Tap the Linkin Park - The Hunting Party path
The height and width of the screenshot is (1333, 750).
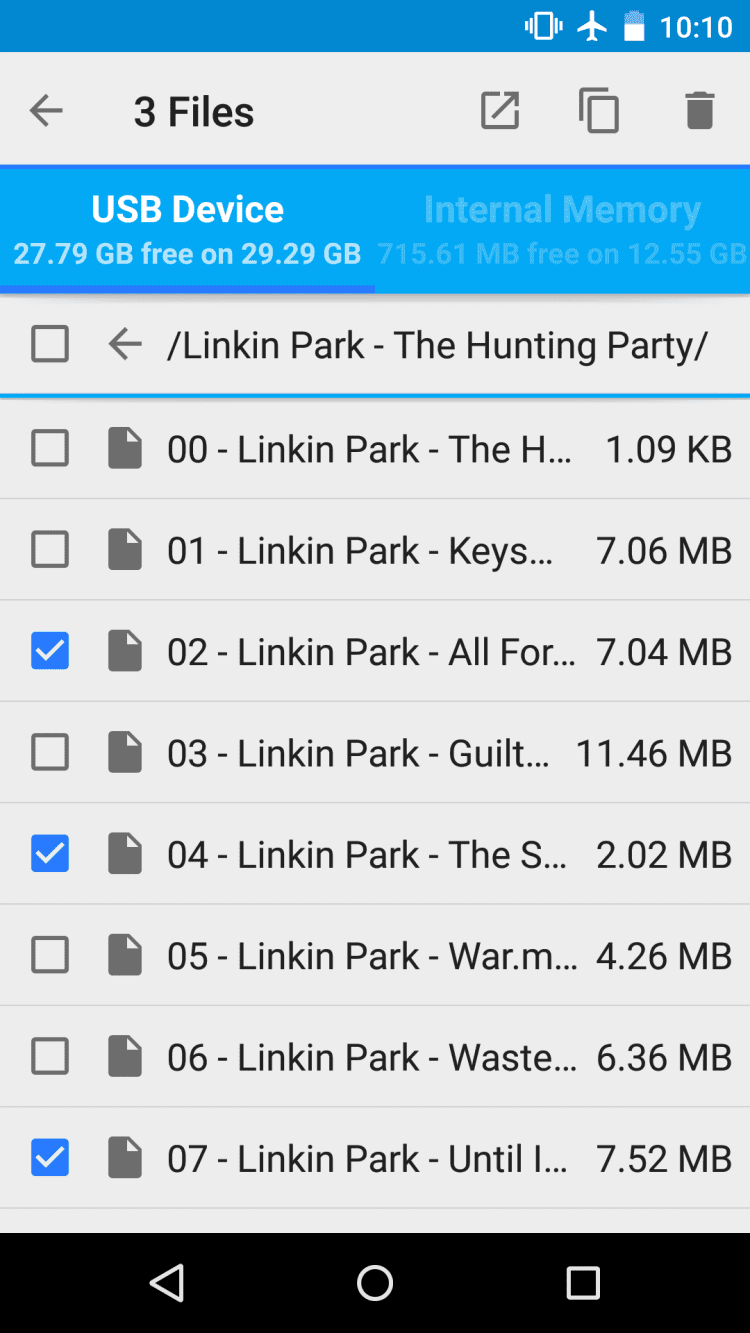tap(437, 345)
